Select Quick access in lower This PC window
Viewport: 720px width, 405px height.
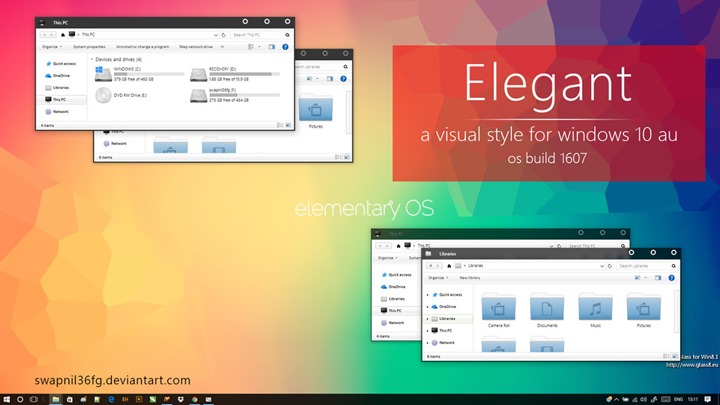[396, 275]
